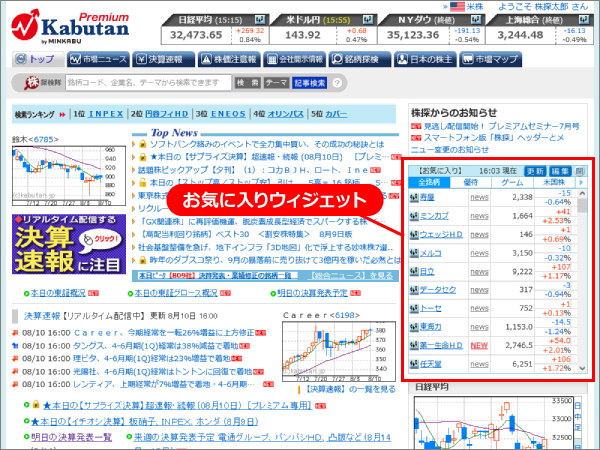Open ranking link カバー
This screenshot has height=450, width=600.
336,114
